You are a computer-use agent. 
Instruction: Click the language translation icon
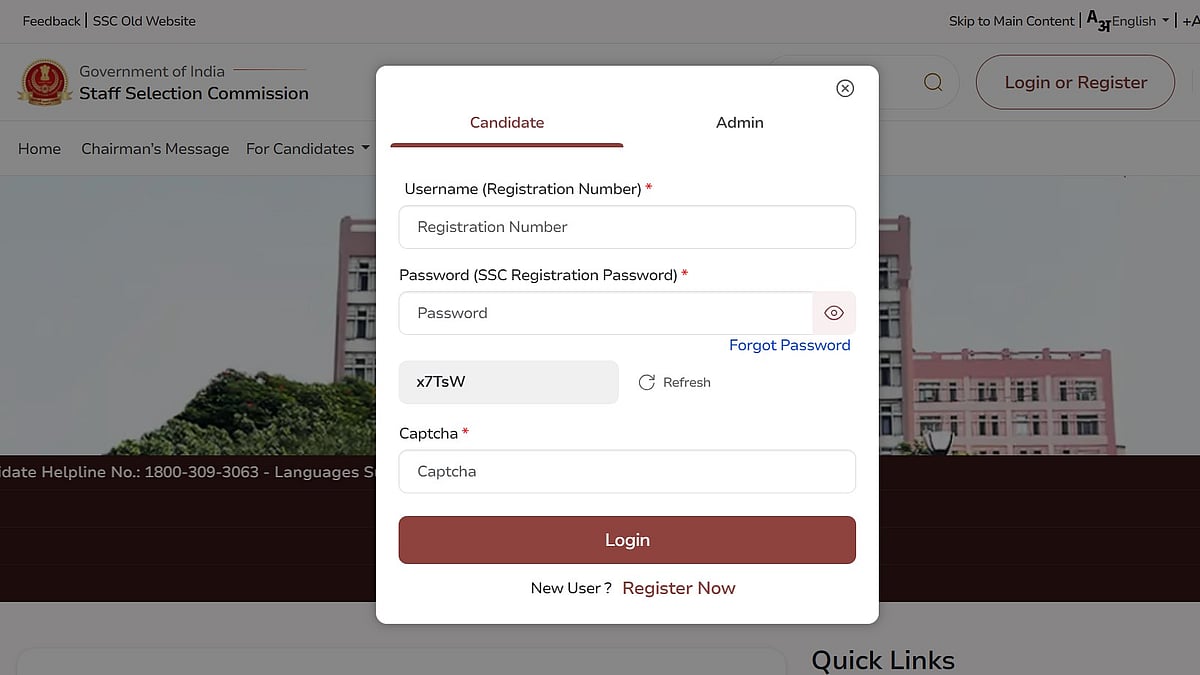coord(1098,20)
